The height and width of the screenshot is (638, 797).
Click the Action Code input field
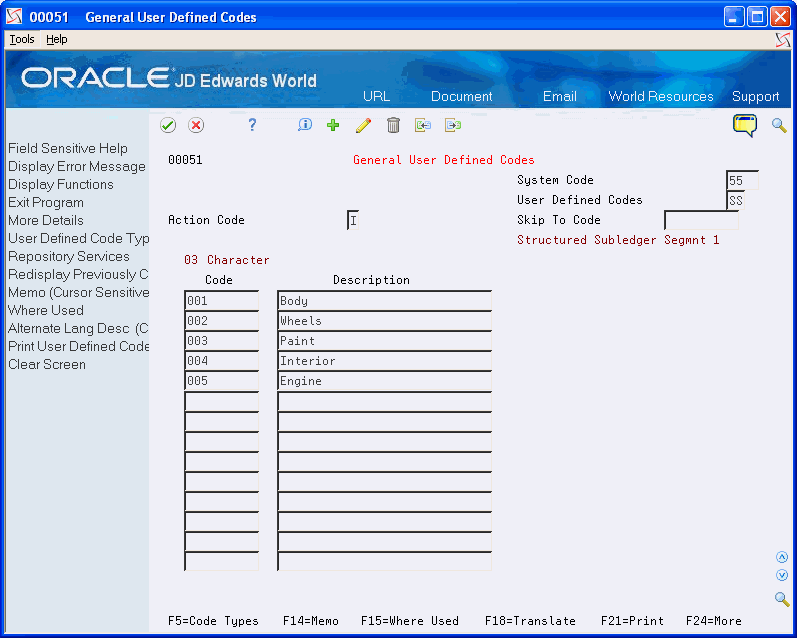pos(353,220)
